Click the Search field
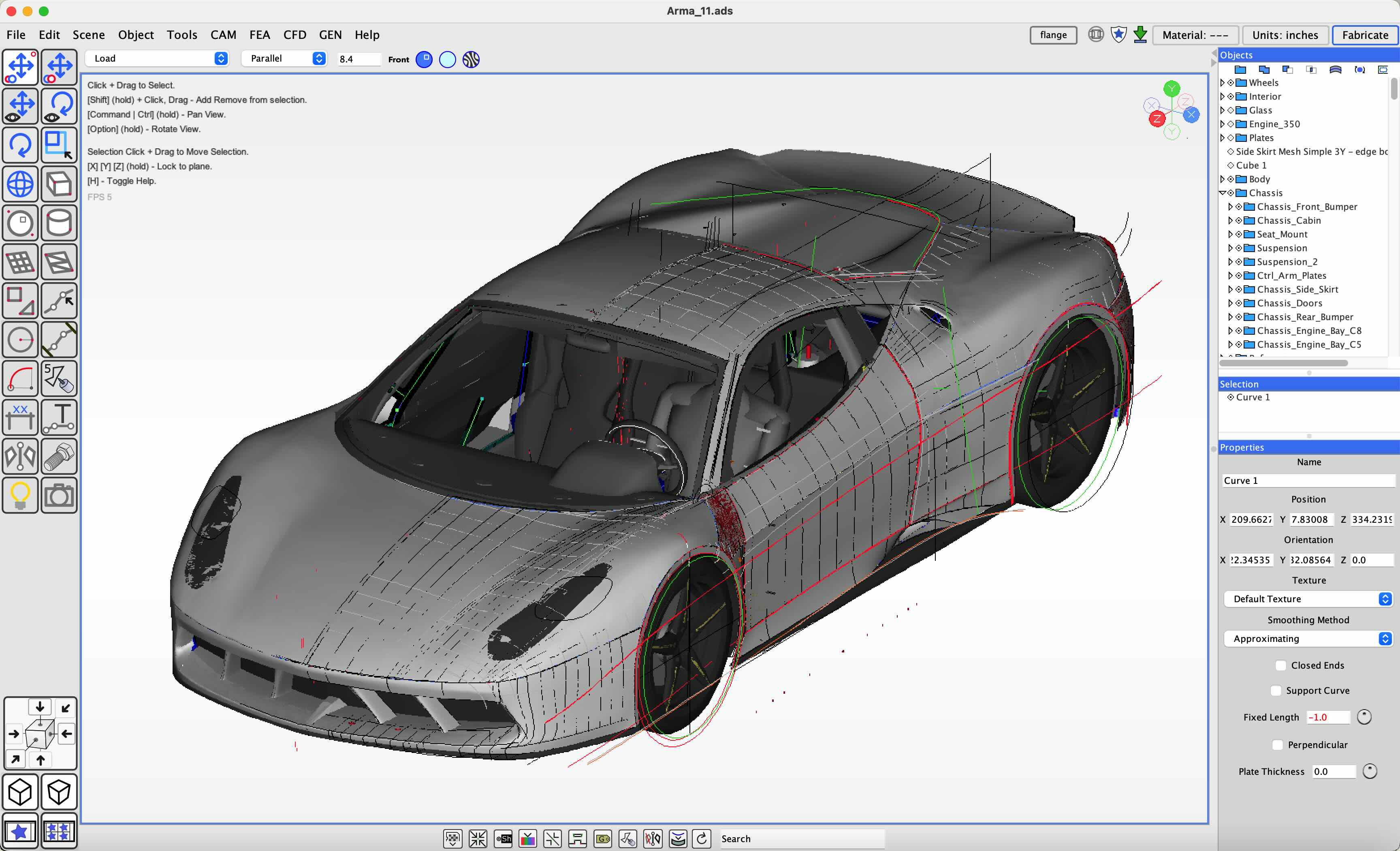 [x=801, y=838]
